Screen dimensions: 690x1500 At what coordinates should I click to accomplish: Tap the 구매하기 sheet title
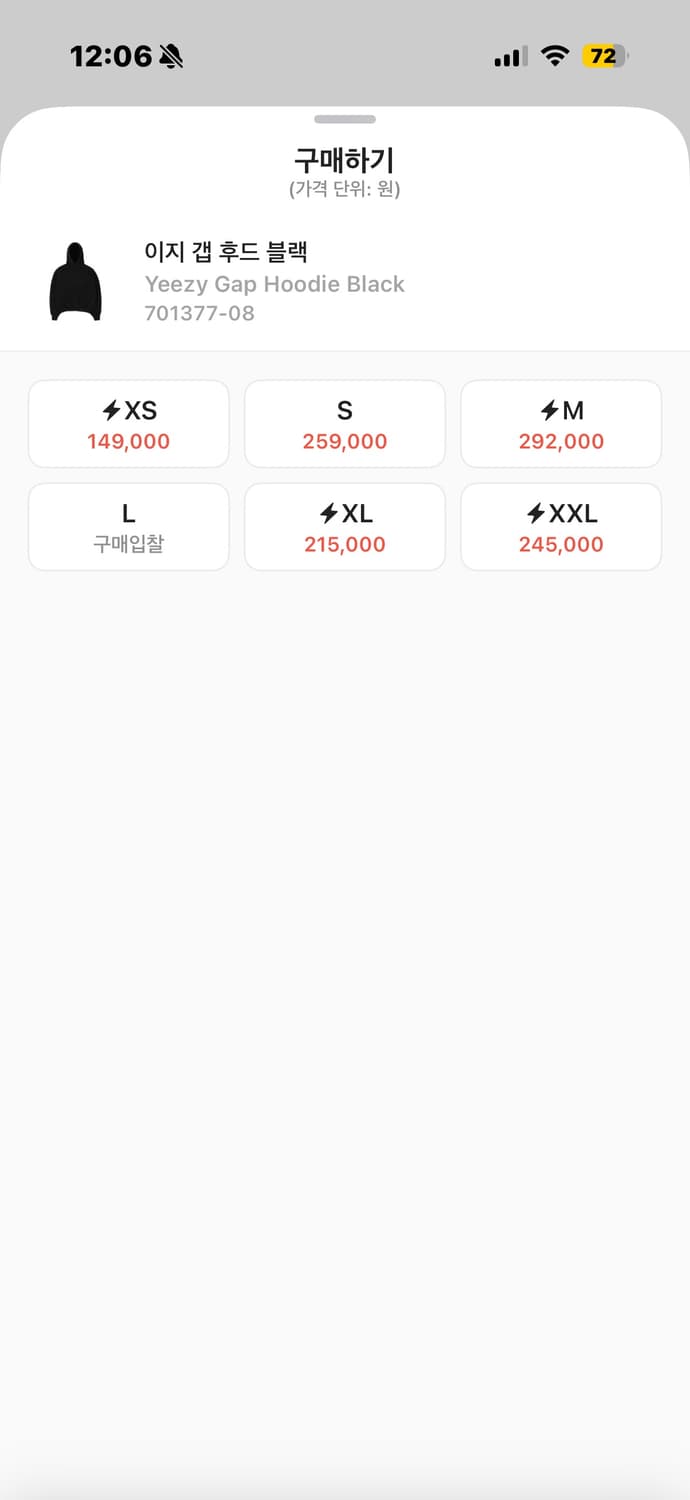[345, 160]
